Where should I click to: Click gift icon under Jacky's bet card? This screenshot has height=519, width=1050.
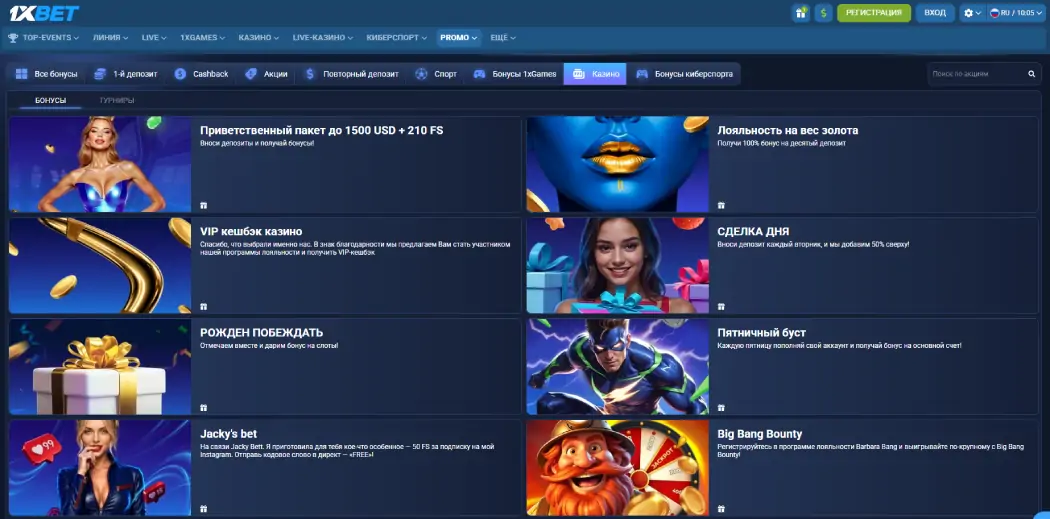coord(204,509)
